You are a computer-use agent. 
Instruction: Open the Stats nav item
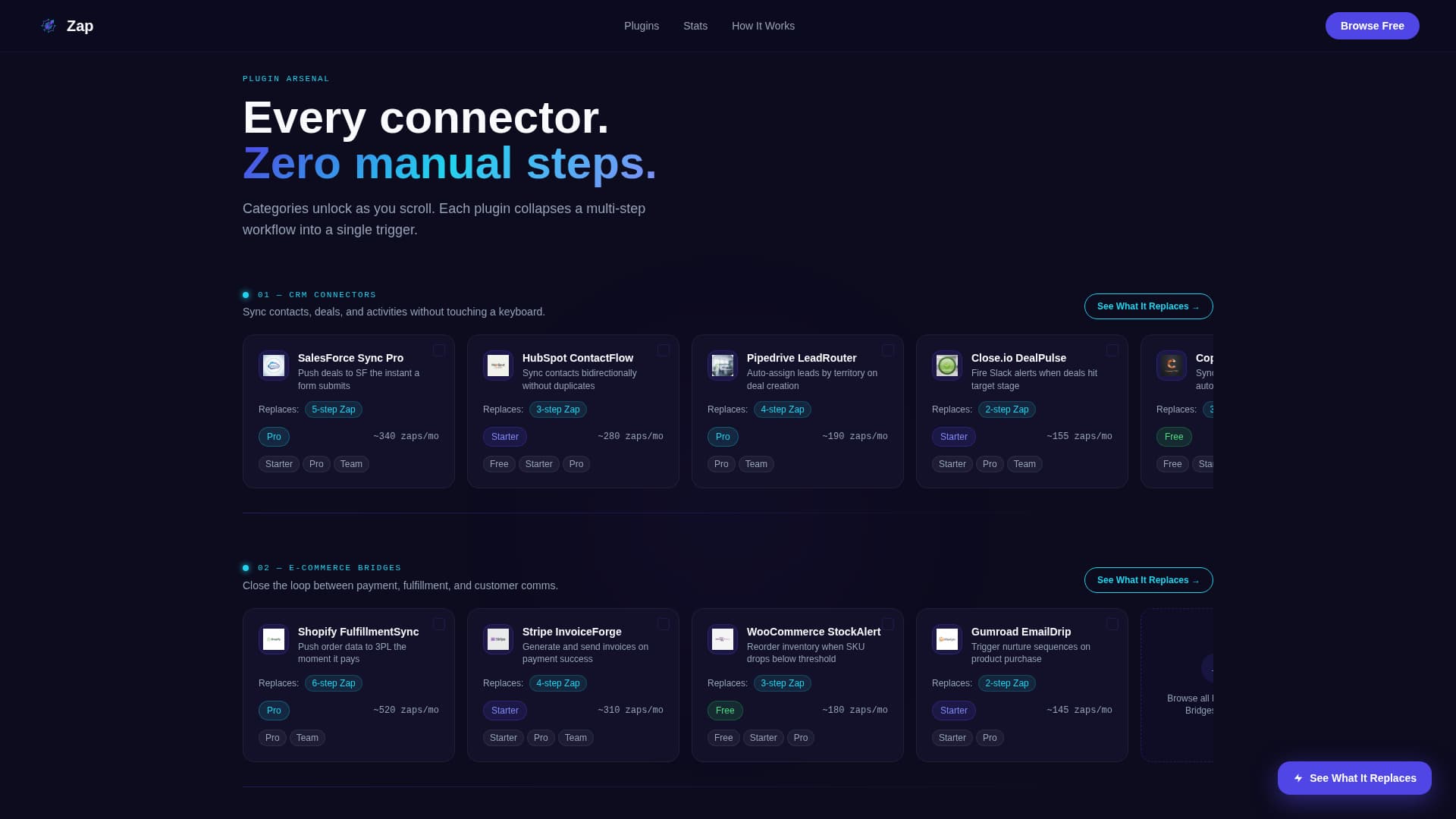click(x=695, y=26)
